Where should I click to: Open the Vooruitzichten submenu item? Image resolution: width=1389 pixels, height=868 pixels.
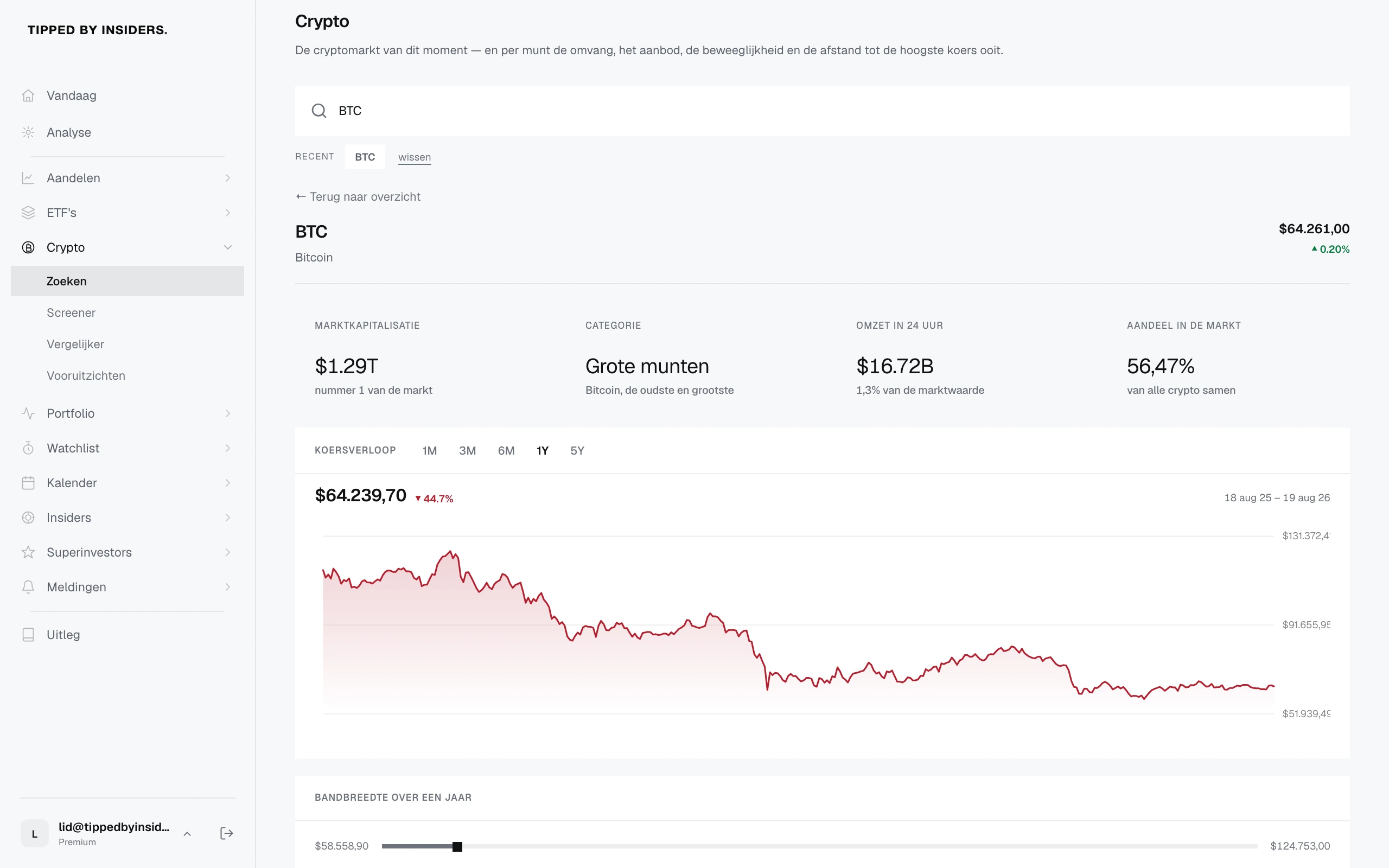128,376
